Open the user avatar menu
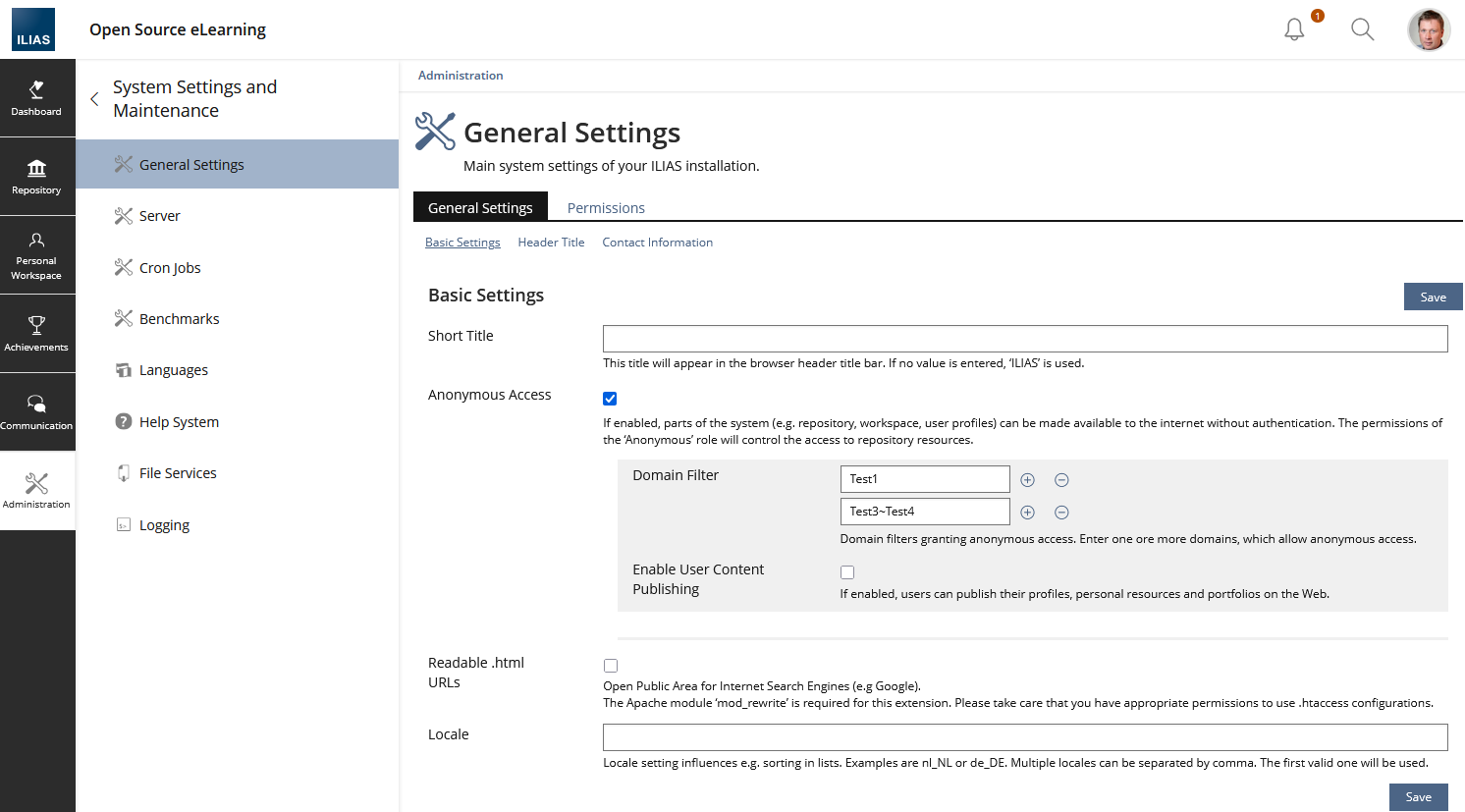The width and height of the screenshot is (1465, 812). click(1429, 29)
